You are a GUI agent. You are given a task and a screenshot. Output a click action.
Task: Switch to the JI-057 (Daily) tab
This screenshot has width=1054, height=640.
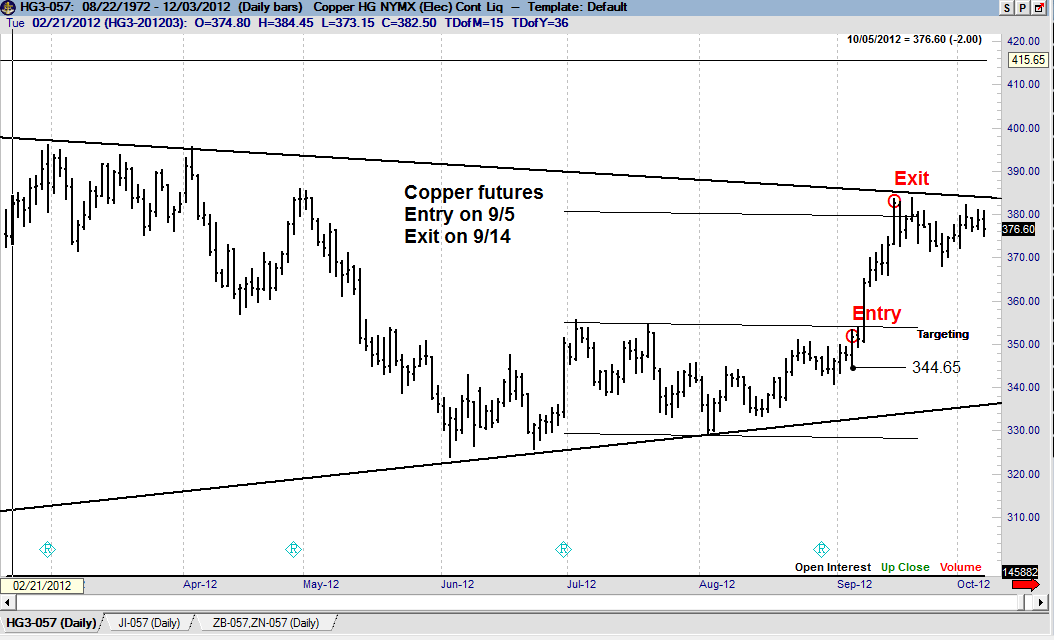149,623
